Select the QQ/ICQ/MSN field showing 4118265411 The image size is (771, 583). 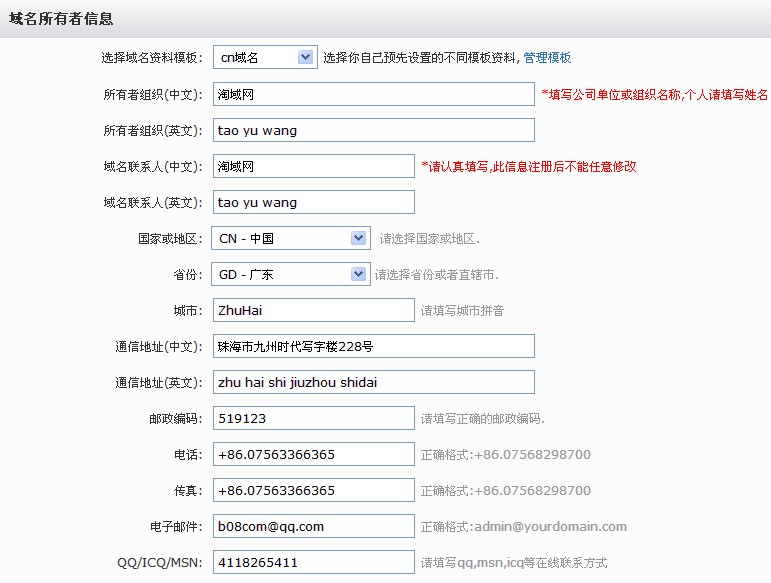[313, 562]
